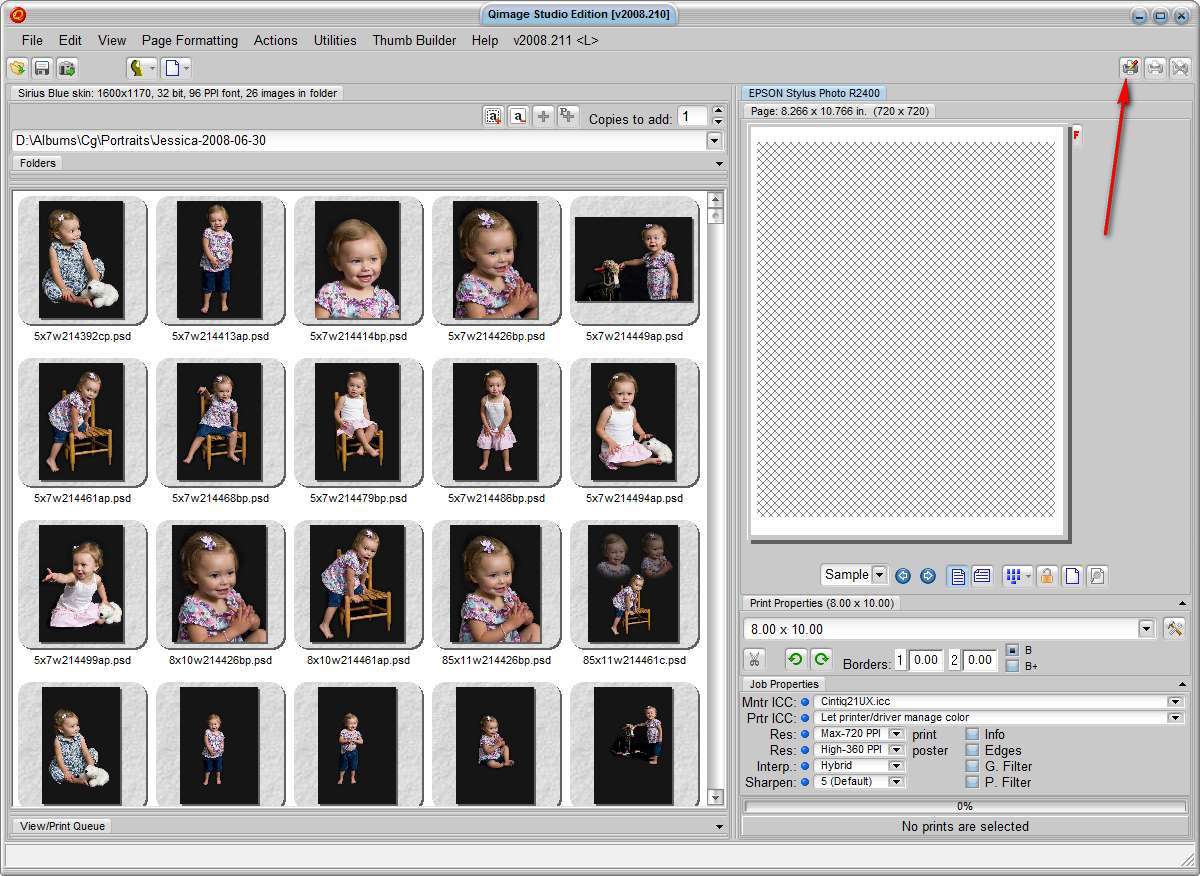Click the blue dot next to Prtr ICC
This screenshot has height=876, width=1200.
[x=805, y=718]
